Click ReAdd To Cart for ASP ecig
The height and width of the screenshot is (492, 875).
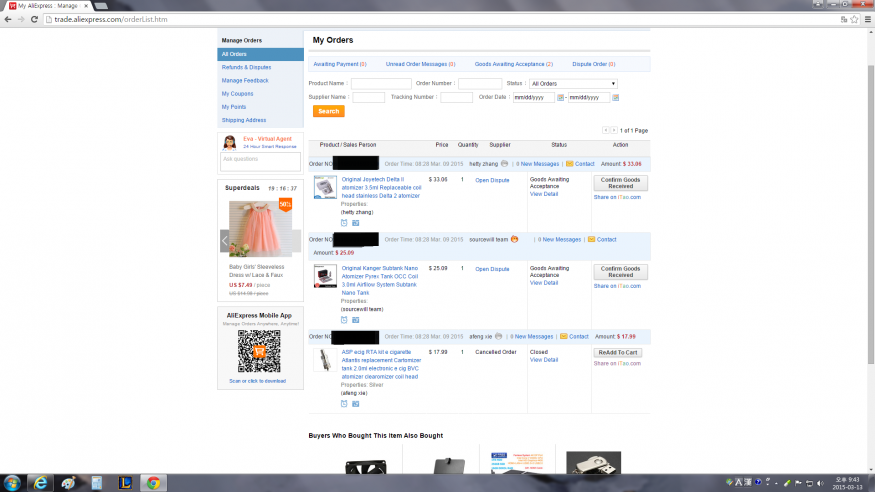click(x=618, y=353)
